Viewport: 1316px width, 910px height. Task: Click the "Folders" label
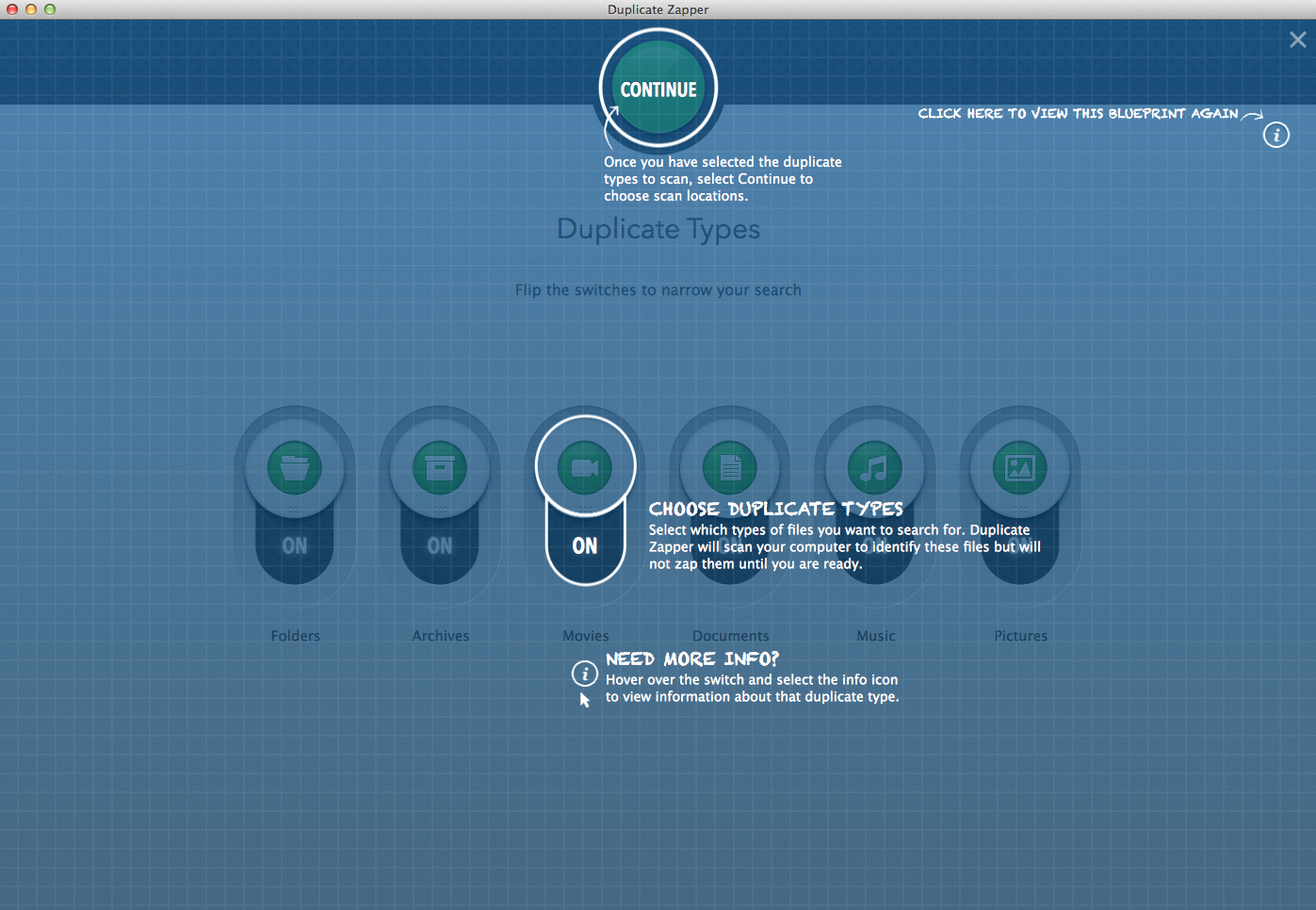pyautogui.click(x=296, y=636)
